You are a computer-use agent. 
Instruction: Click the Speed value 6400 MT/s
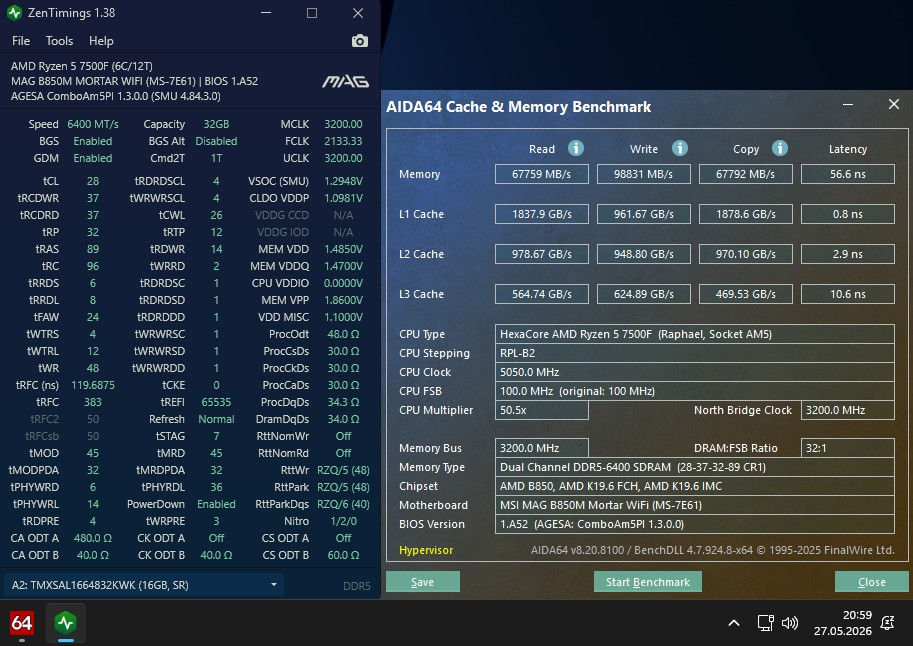pos(93,124)
